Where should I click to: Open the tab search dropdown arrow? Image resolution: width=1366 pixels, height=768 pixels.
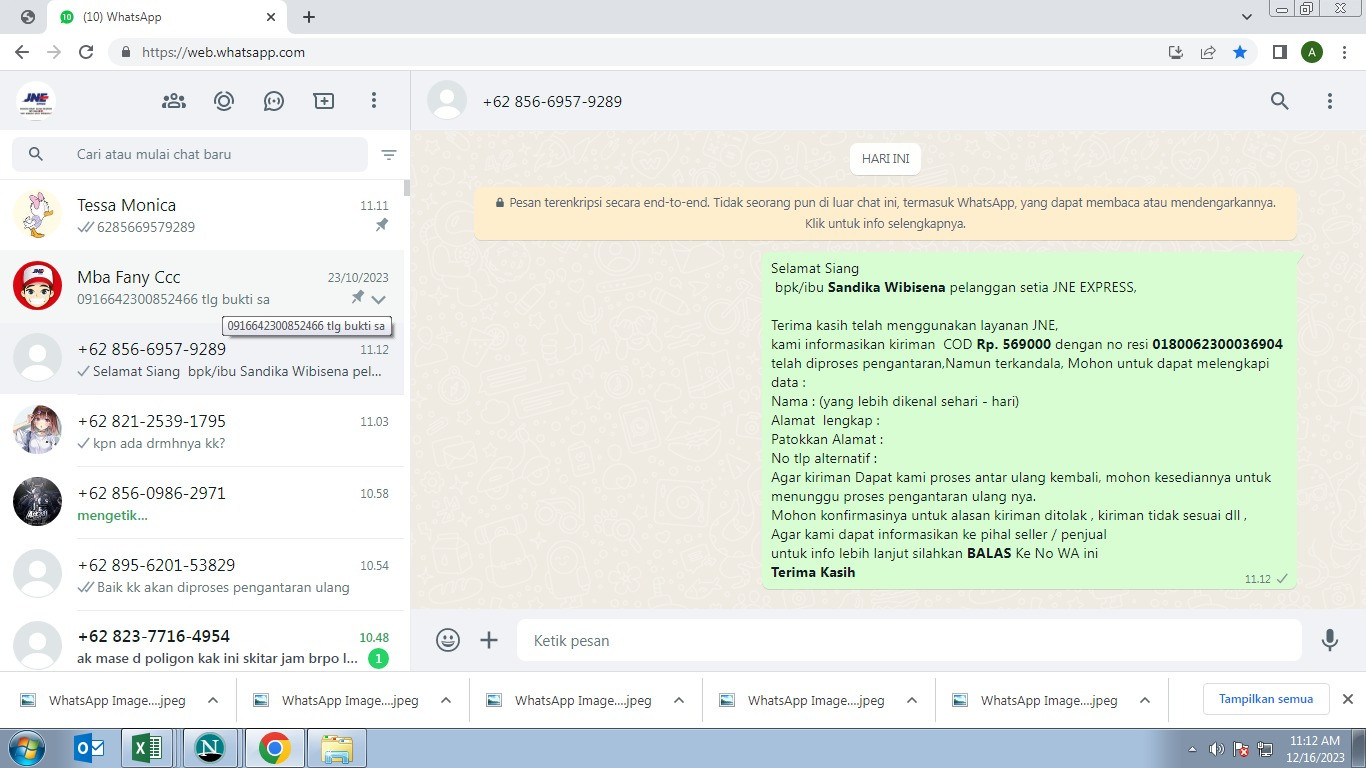tap(1247, 17)
